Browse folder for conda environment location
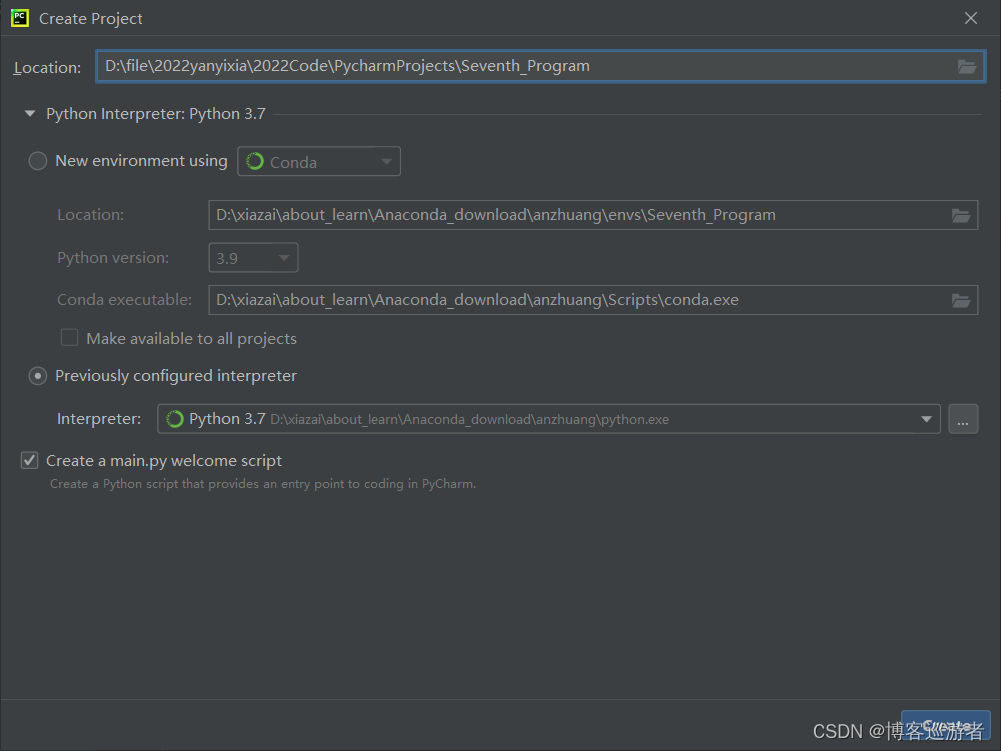This screenshot has width=1001, height=751. (x=961, y=216)
